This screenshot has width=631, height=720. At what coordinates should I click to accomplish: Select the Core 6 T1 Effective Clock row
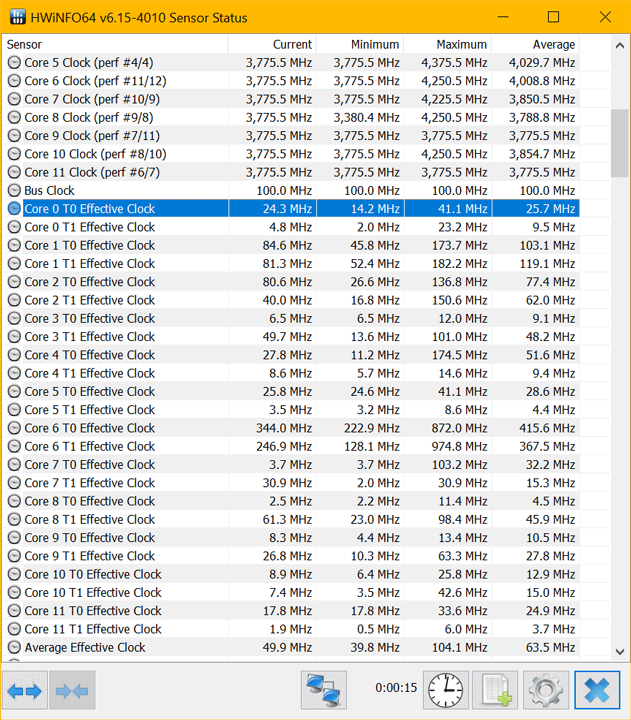tap(291, 446)
